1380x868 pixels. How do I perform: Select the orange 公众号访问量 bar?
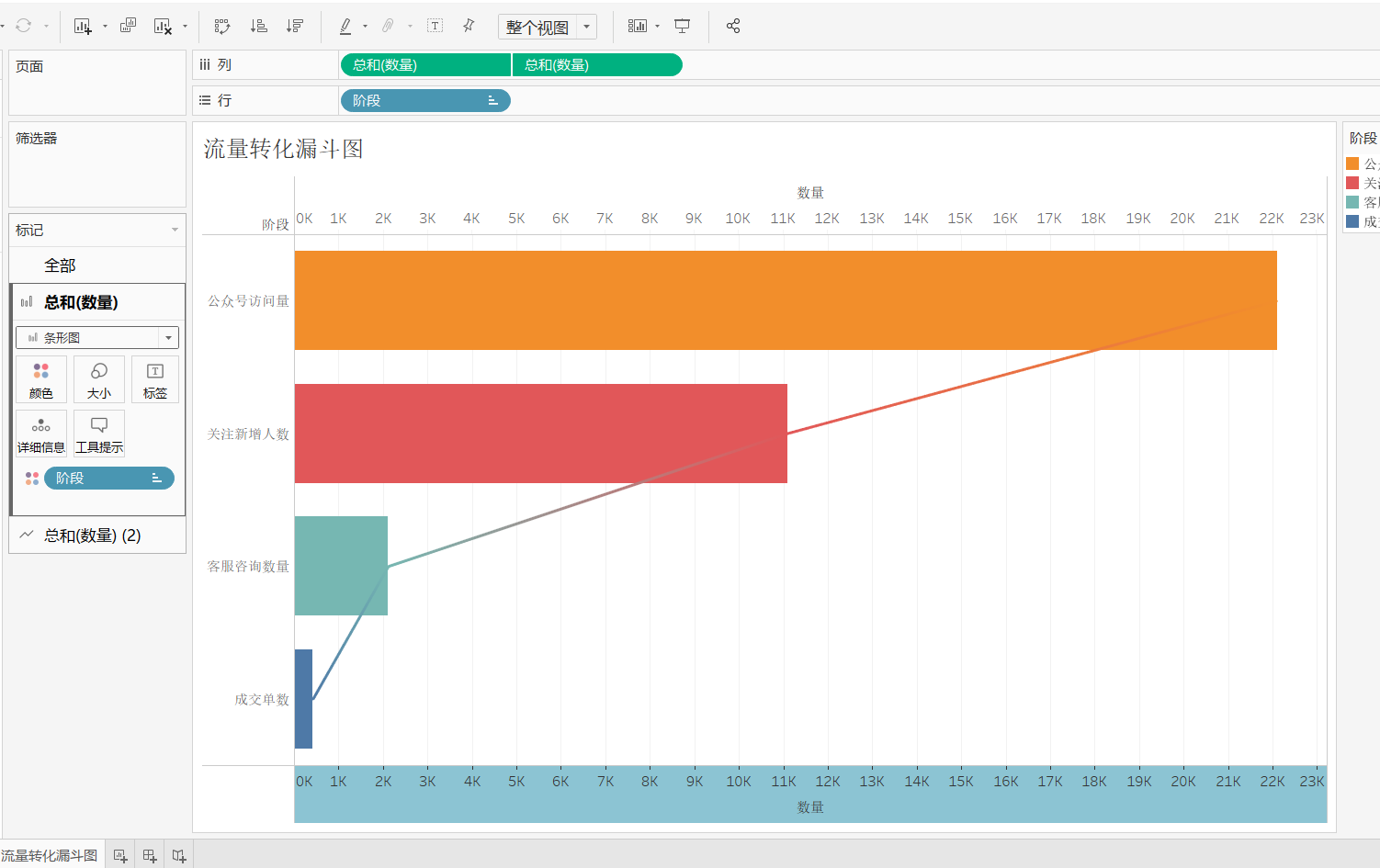click(786, 300)
